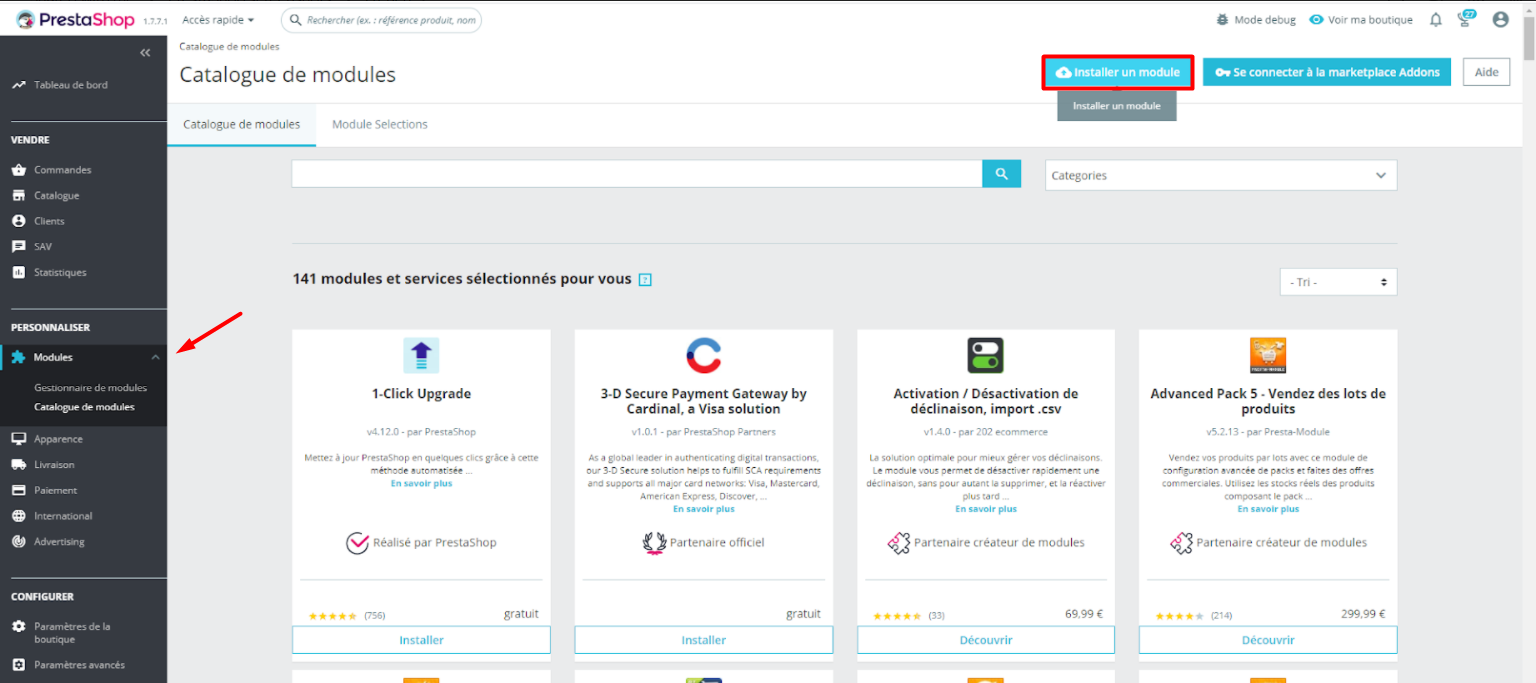1536x683 pixels.
Task: Click the Paiement card icon
Action: point(18,490)
